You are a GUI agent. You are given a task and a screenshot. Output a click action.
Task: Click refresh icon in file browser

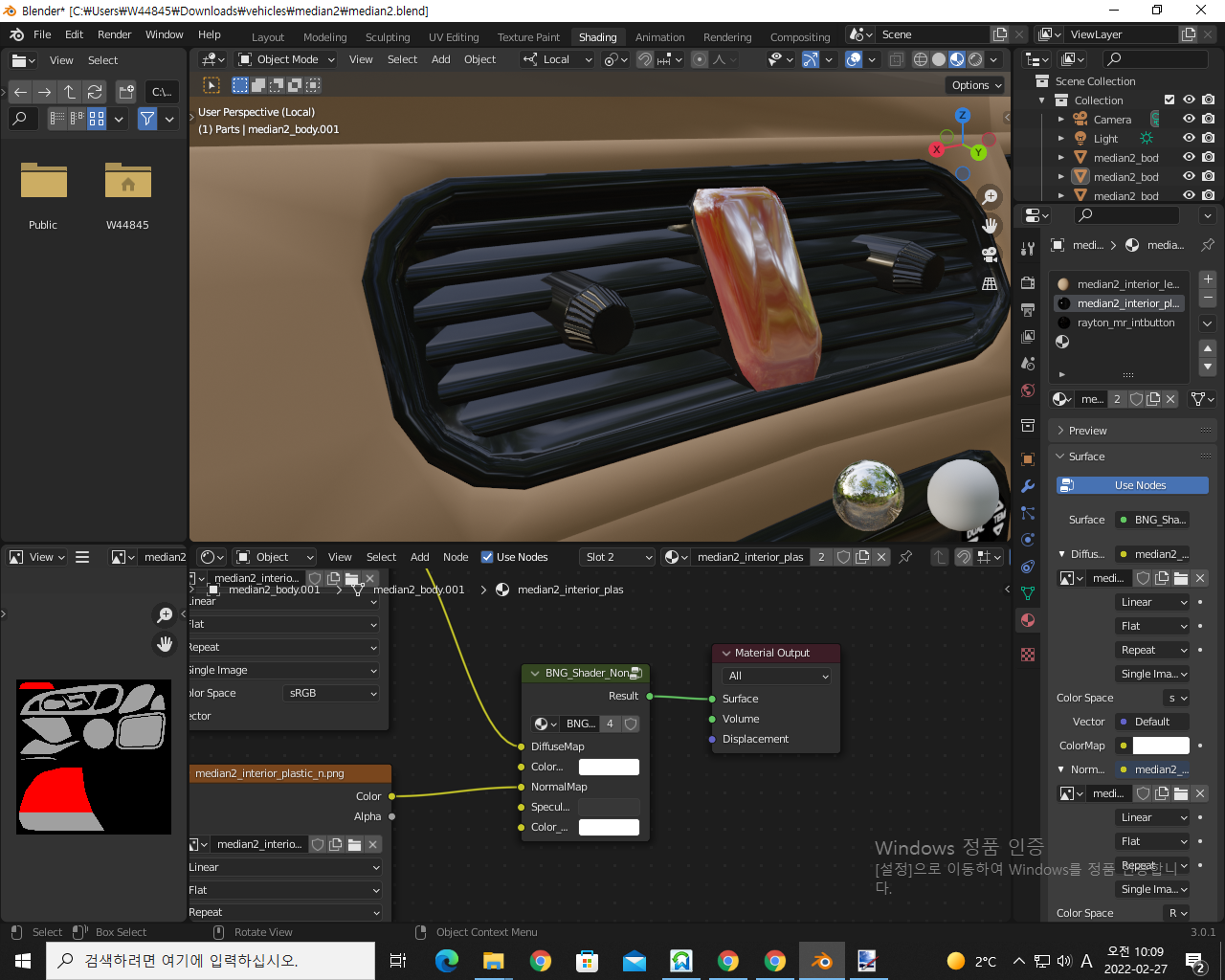[94, 92]
